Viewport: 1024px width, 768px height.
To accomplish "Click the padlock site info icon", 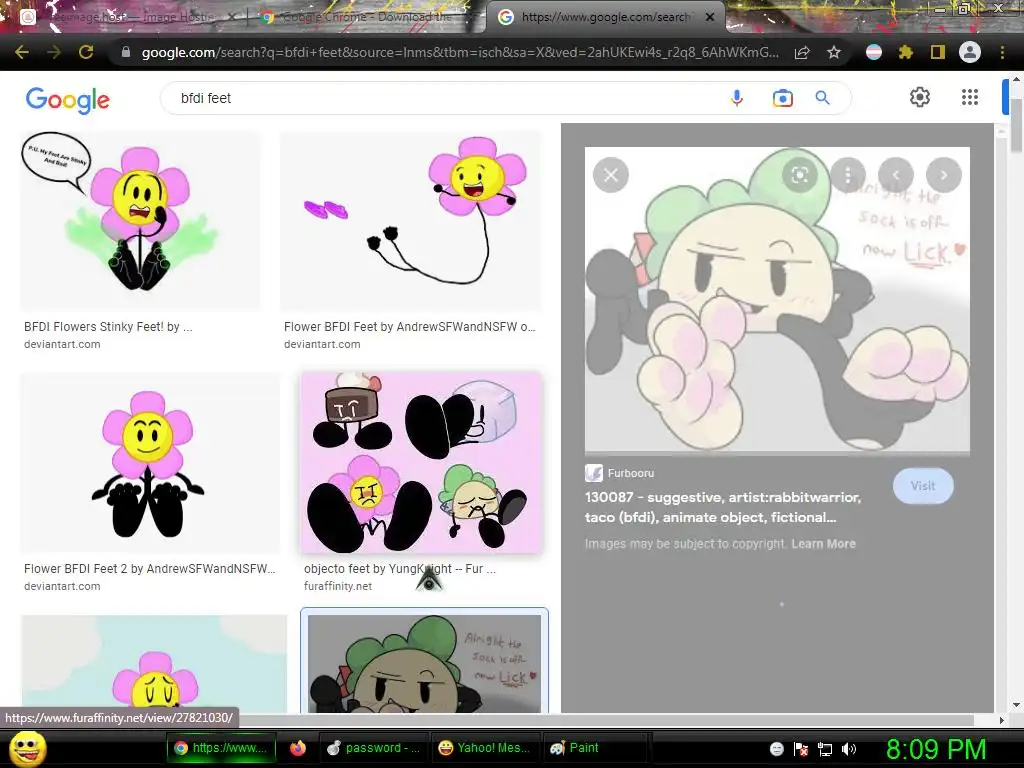I will tap(126, 52).
